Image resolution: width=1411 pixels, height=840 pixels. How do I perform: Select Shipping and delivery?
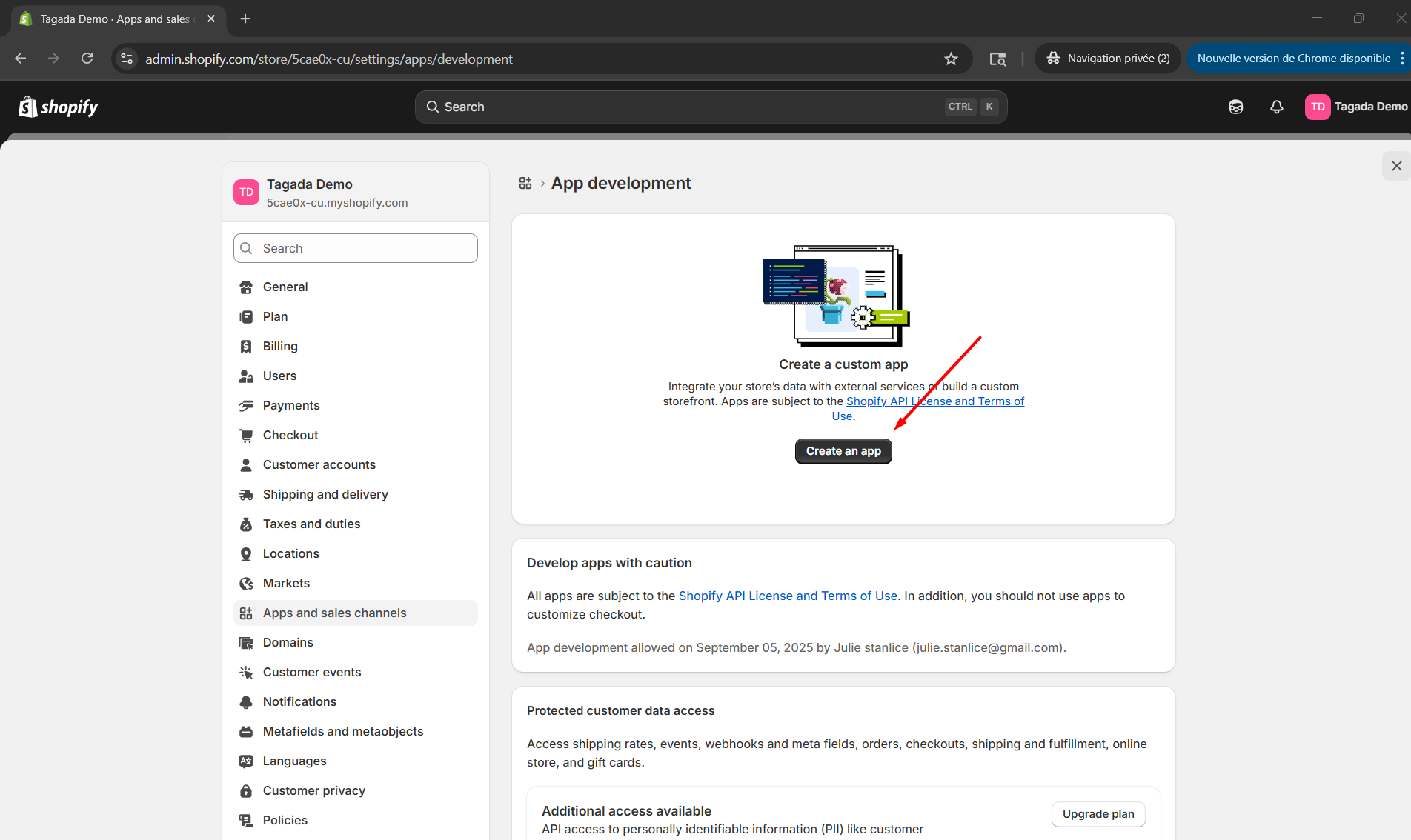tap(356, 494)
